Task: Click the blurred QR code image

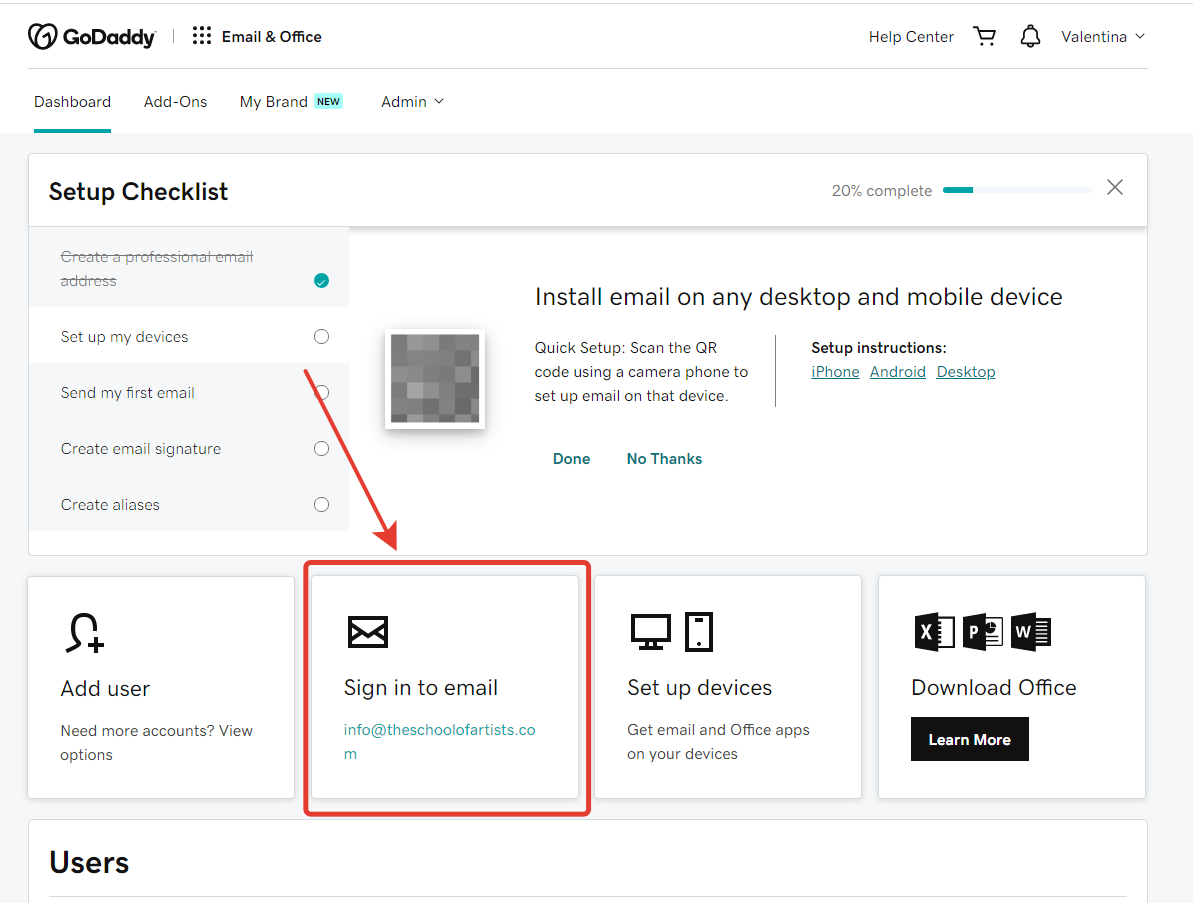Action: (435, 379)
